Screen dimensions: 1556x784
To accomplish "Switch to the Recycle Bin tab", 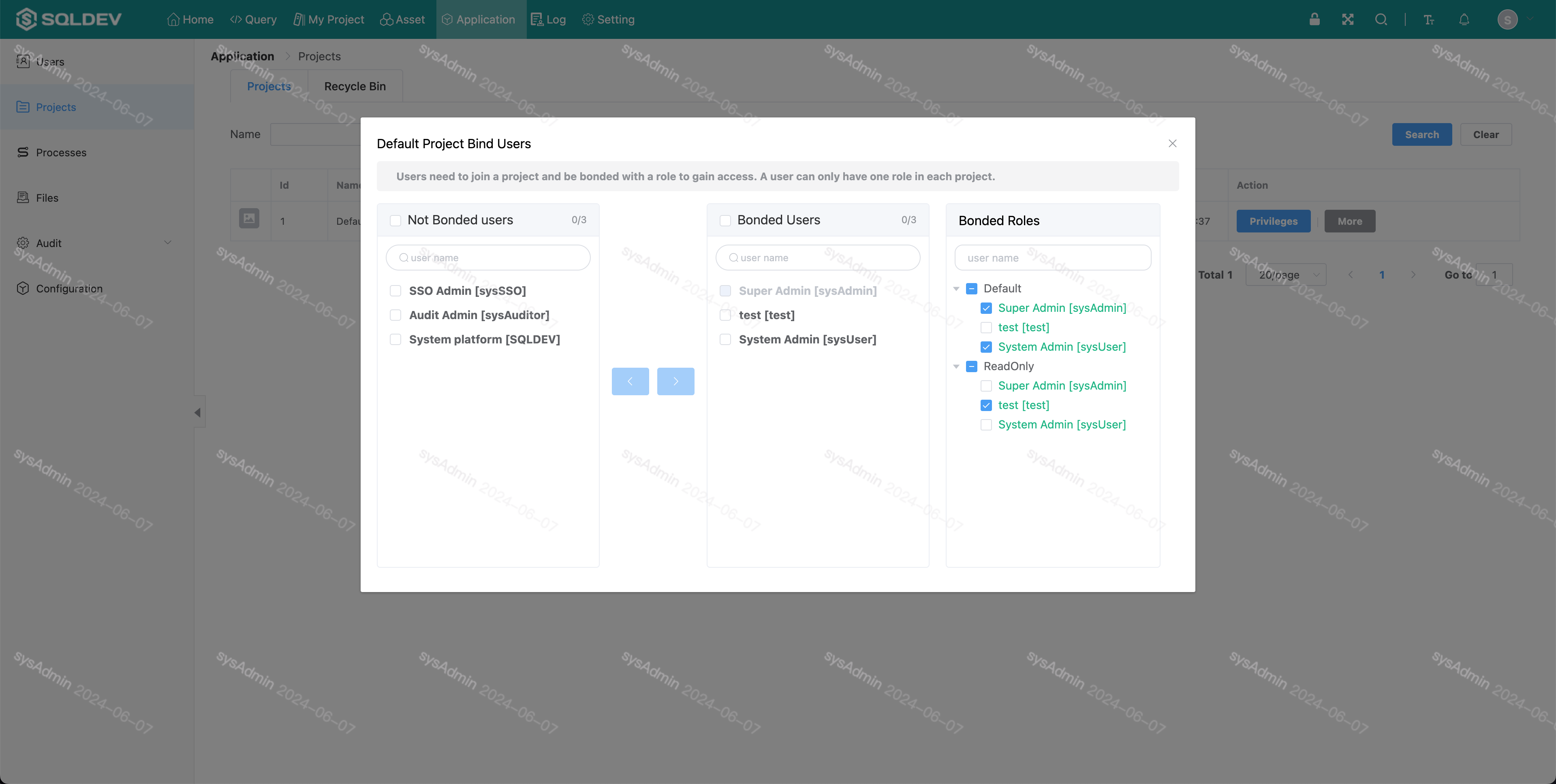I will coord(354,86).
